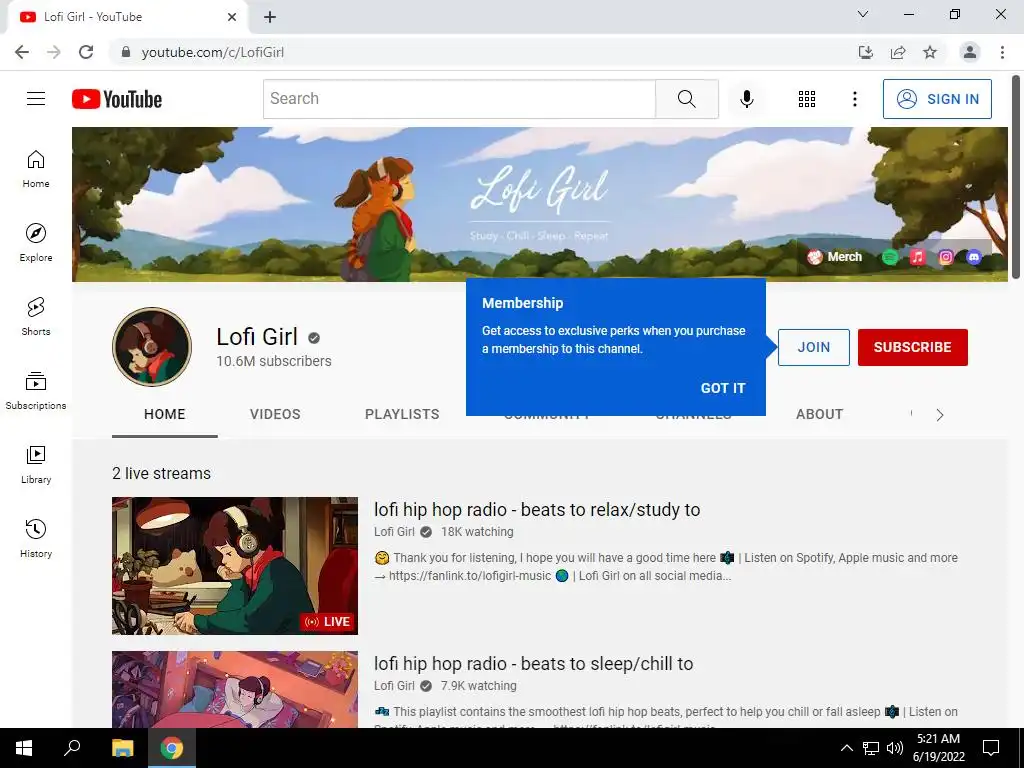Open File Explorer from the taskbar
Screen dimensions: 1024x768
pyautogui.click(x=122, y=748)
